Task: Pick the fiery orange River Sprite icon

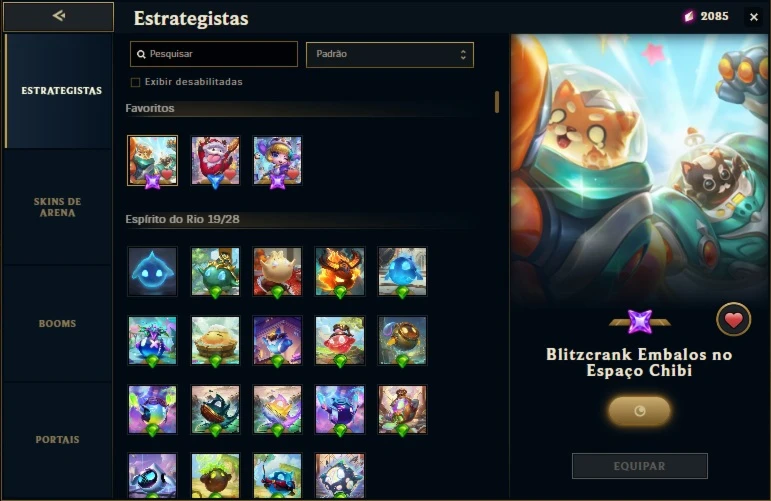Action: (x=340, y=271)
